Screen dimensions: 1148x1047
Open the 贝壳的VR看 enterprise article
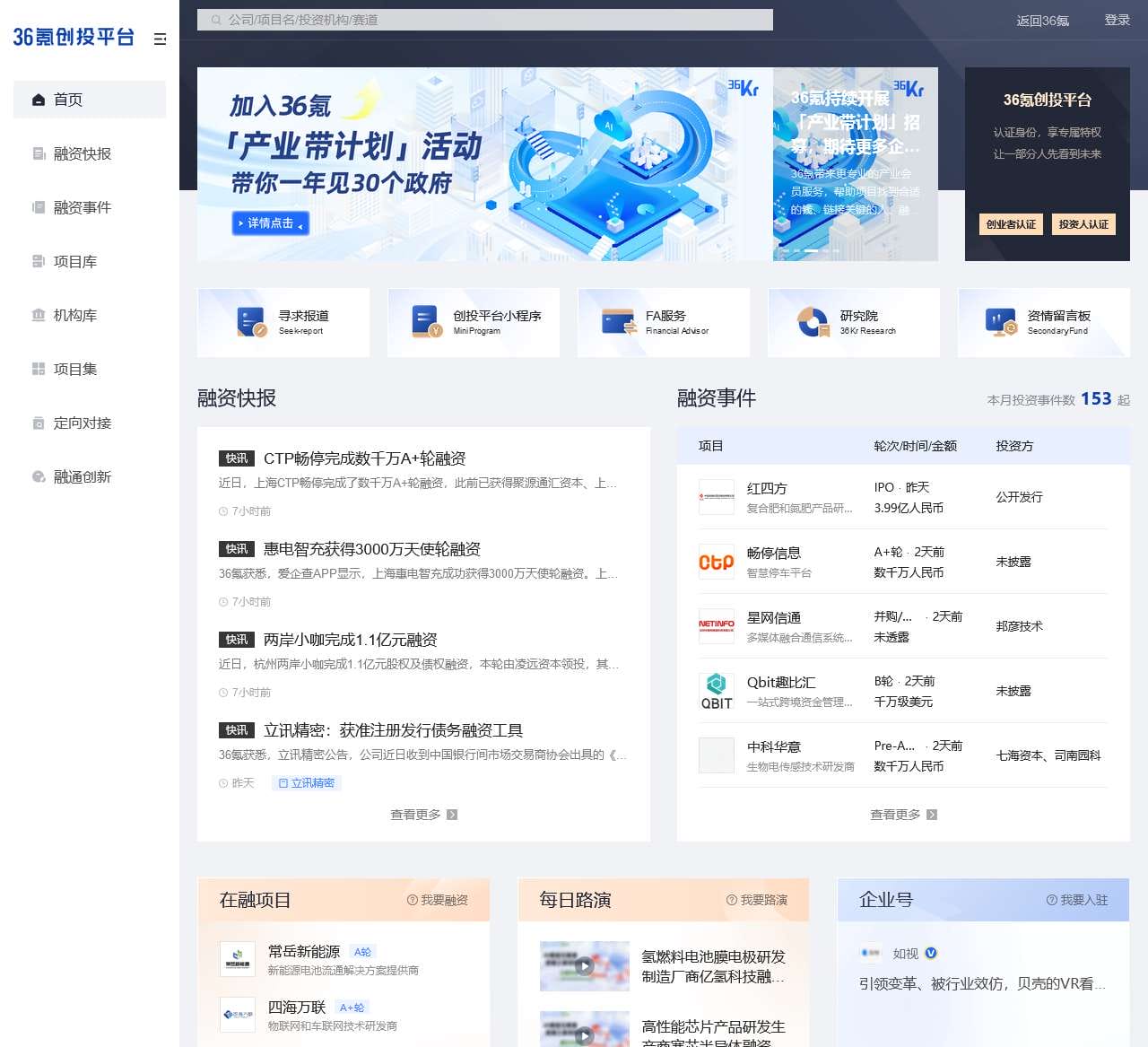pos(982,983)
